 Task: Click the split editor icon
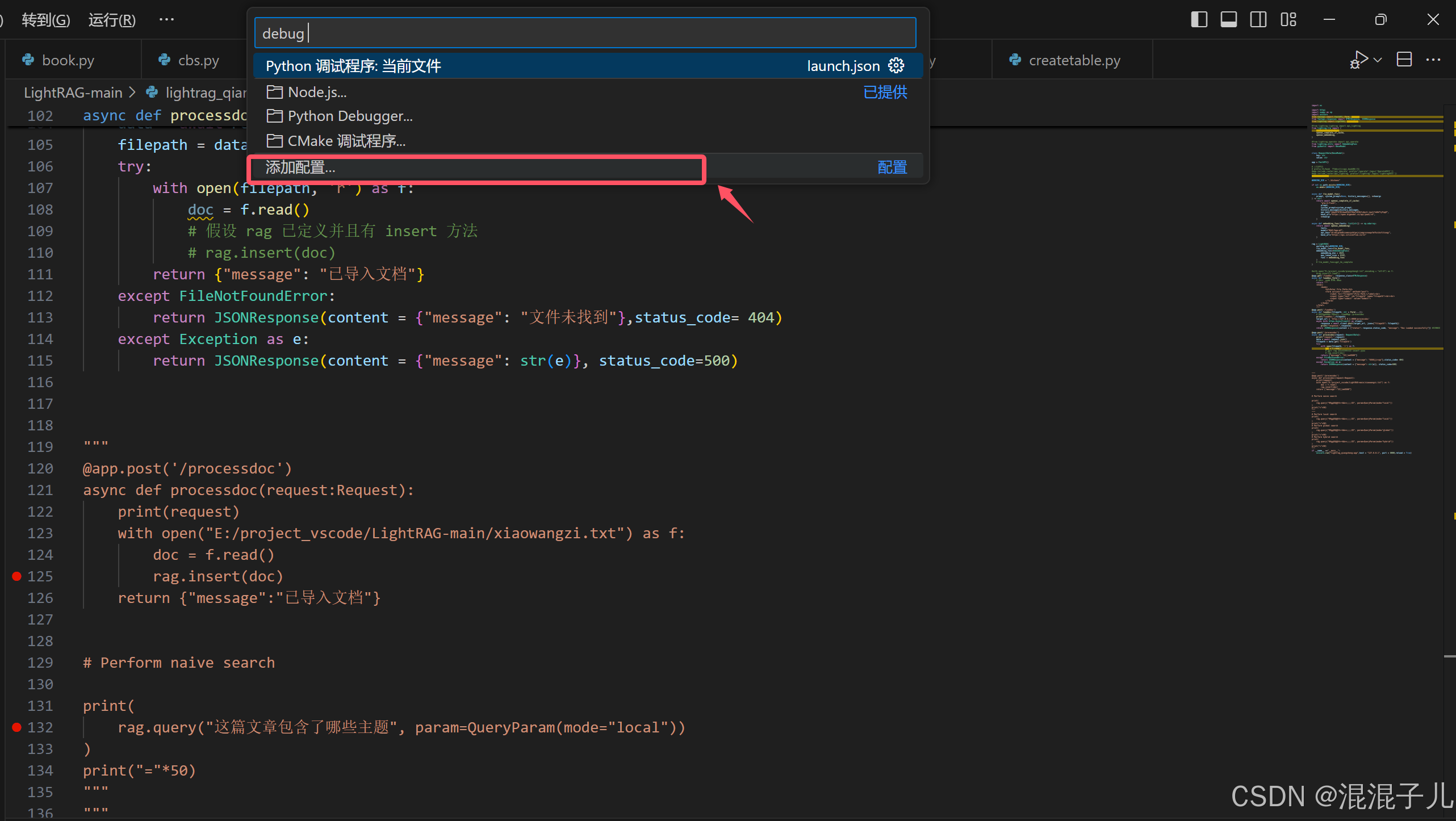tap(1404, 60)
